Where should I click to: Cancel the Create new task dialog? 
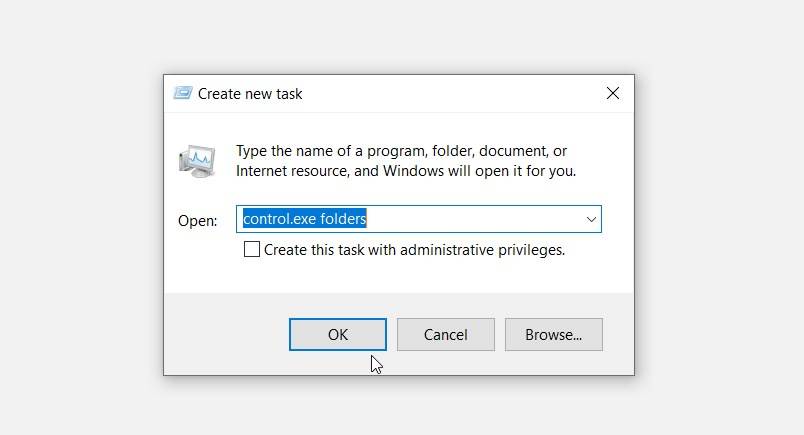tap(446, 334)
